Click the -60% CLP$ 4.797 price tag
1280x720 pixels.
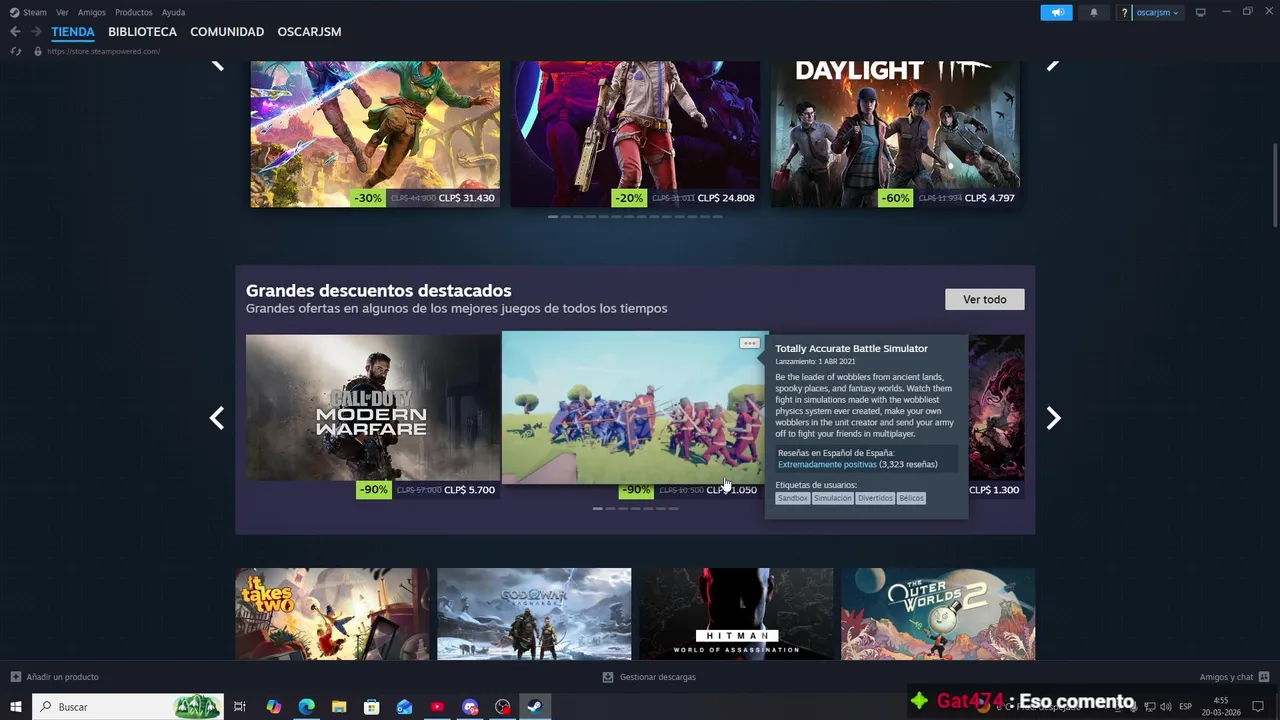[948, 198]
